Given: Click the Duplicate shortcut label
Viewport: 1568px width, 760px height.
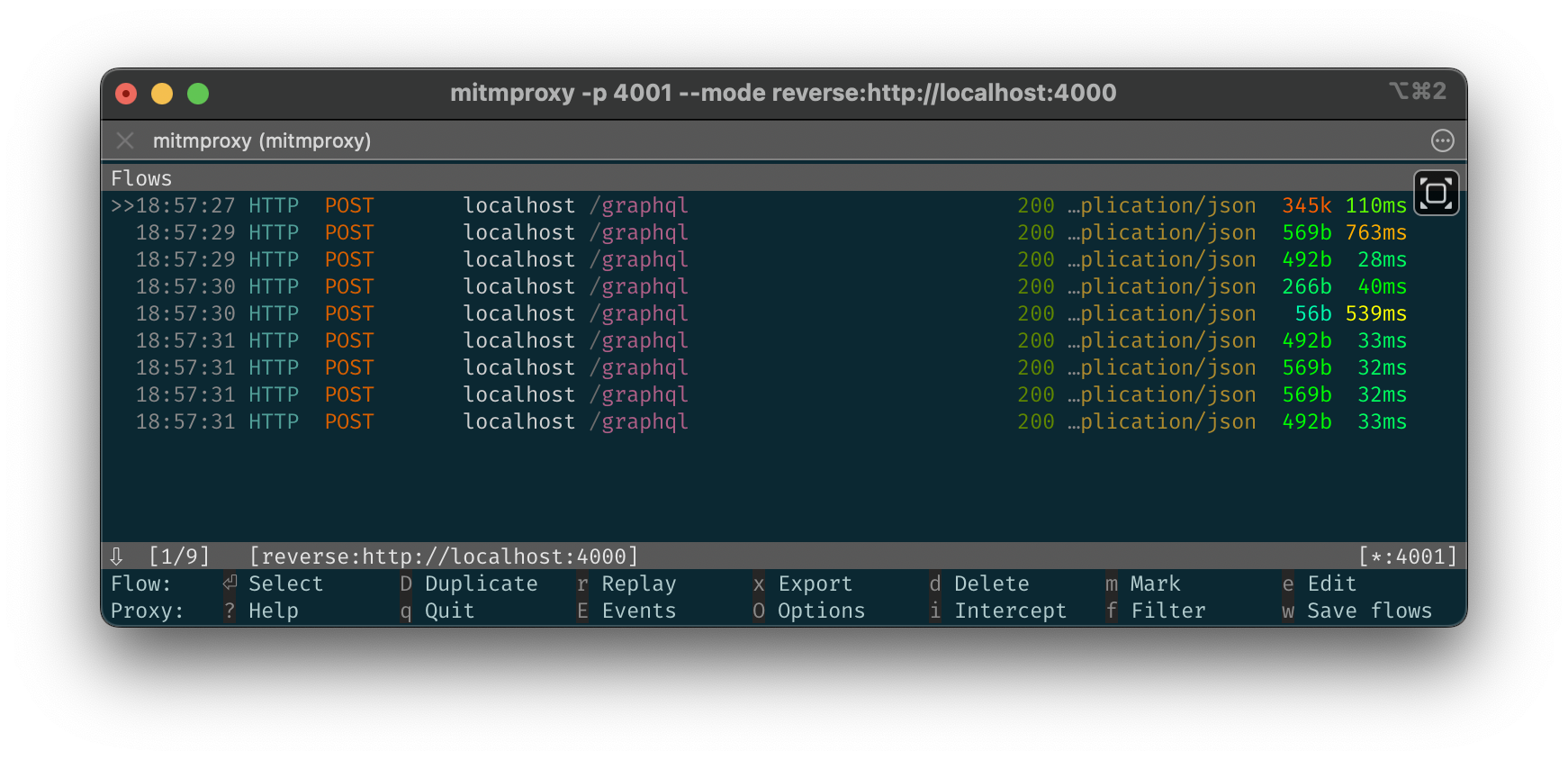Looking at the screenshot, I should click(481, 584).
